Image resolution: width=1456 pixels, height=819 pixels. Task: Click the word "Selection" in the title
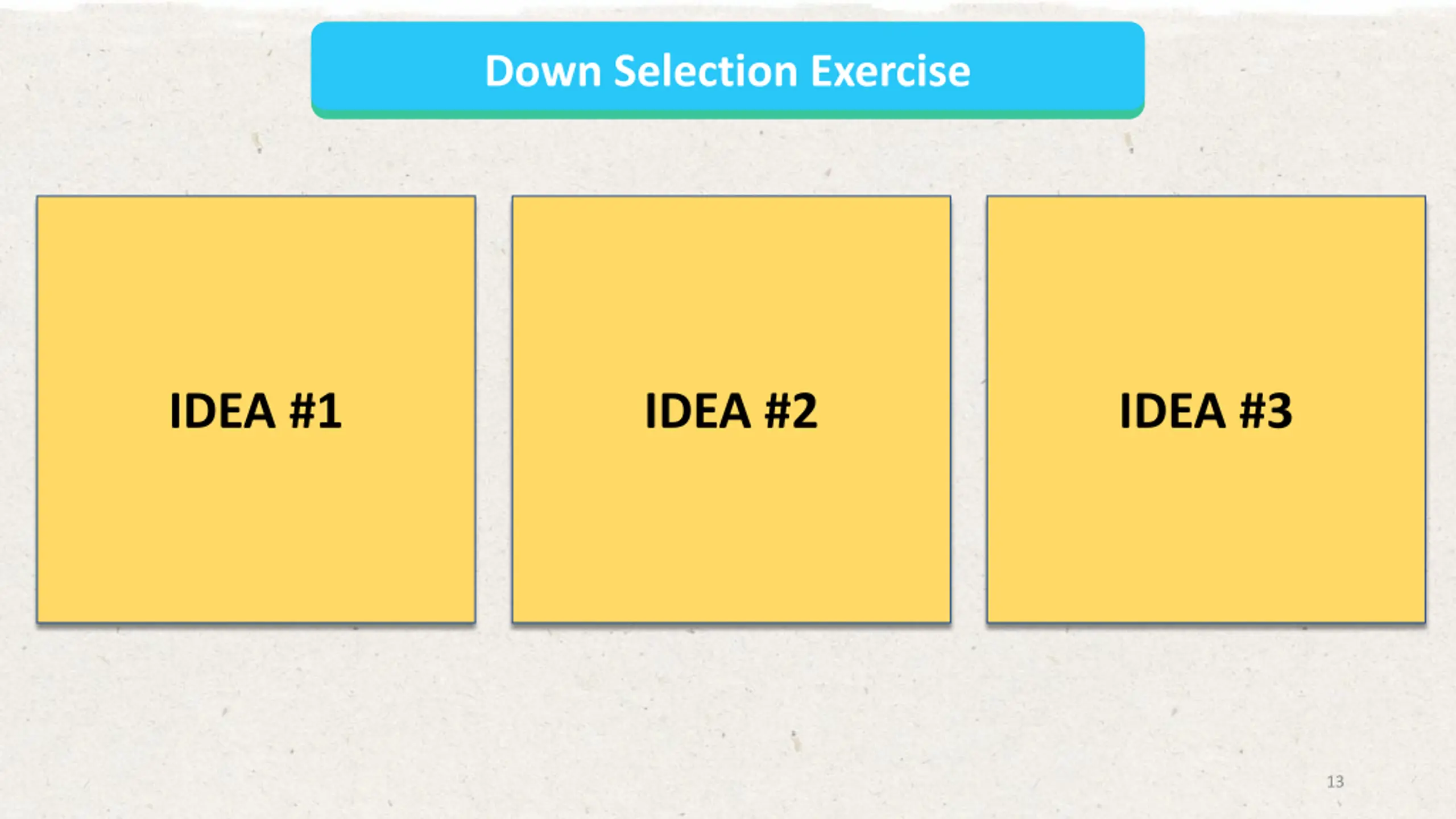point(705,71)
